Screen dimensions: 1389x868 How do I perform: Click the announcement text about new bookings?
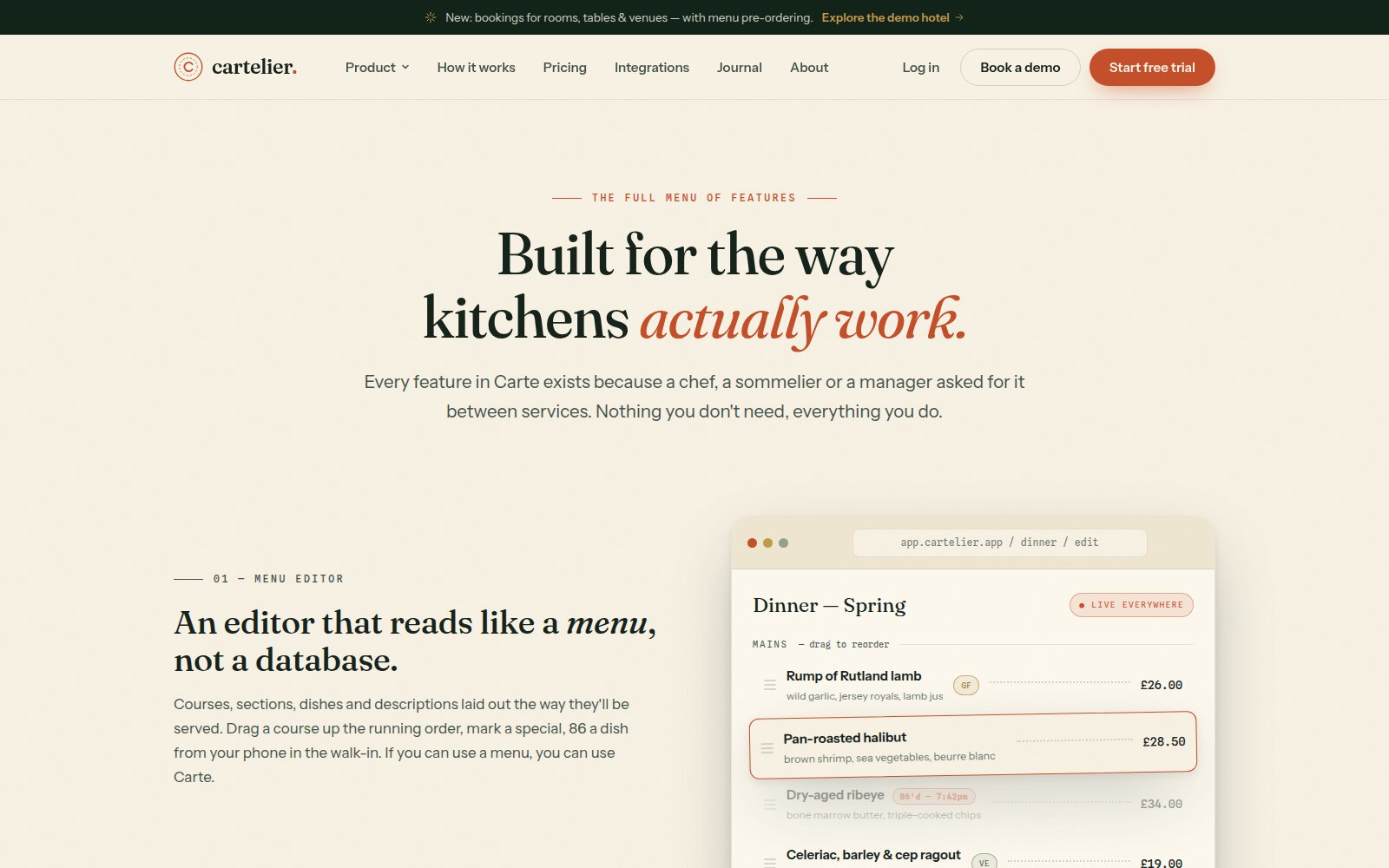629,17
